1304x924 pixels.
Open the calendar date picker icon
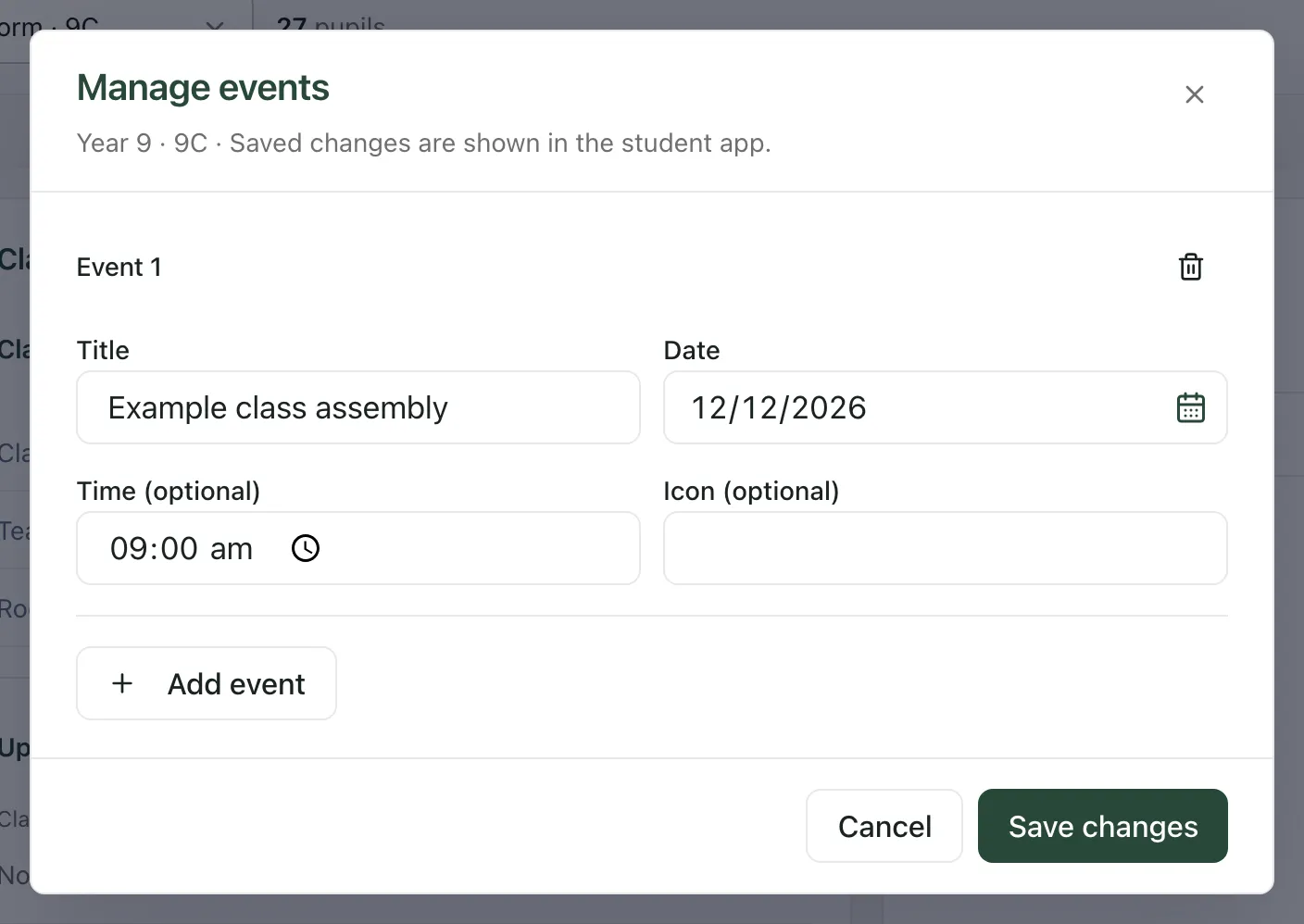pos(1190,407)
